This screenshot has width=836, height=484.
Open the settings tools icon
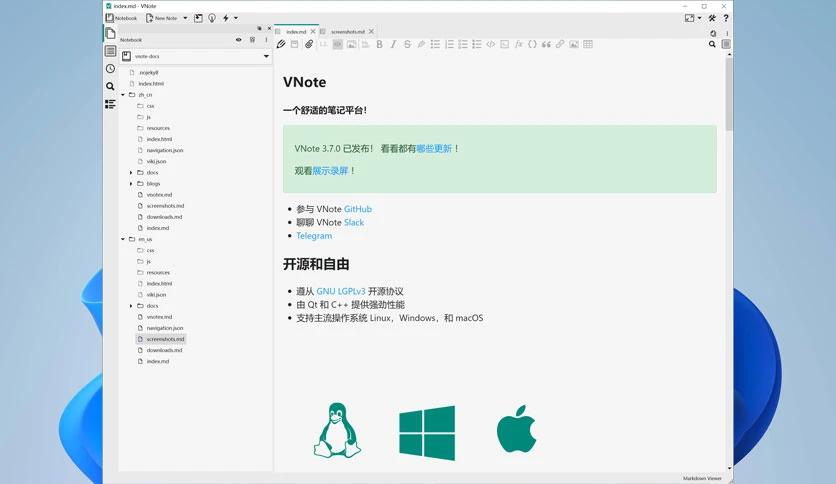[x=712, y=18]
